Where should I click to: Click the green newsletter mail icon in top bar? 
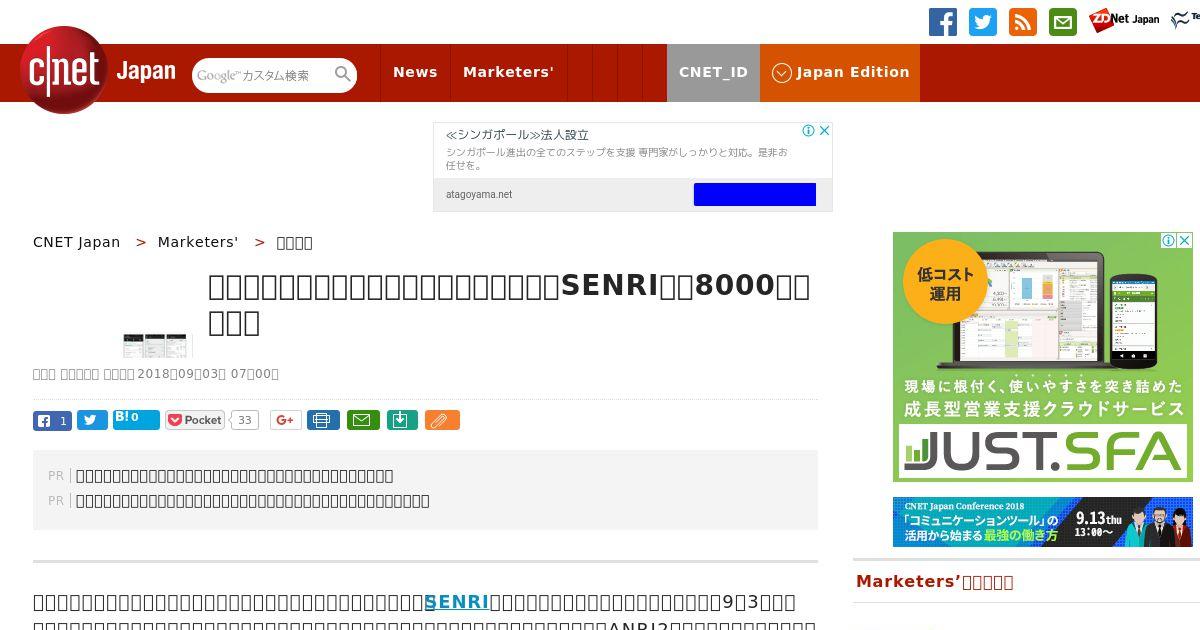coord(1063,22)
